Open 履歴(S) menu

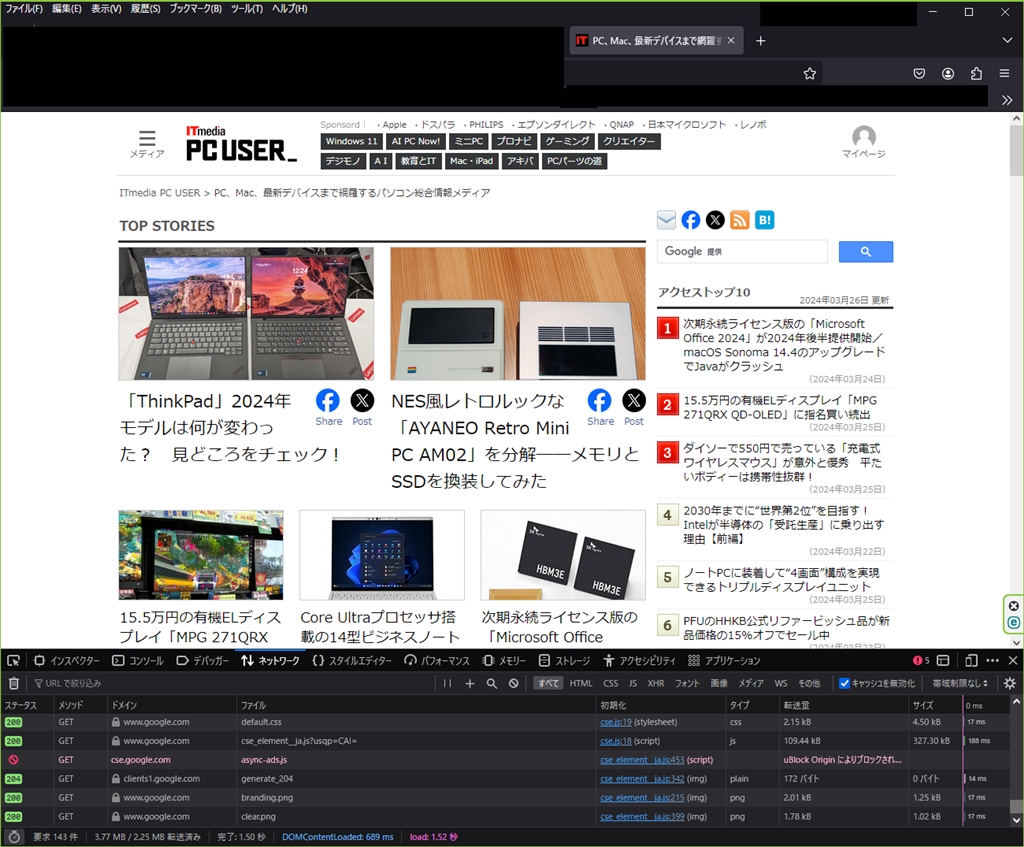tap(145, 8)
